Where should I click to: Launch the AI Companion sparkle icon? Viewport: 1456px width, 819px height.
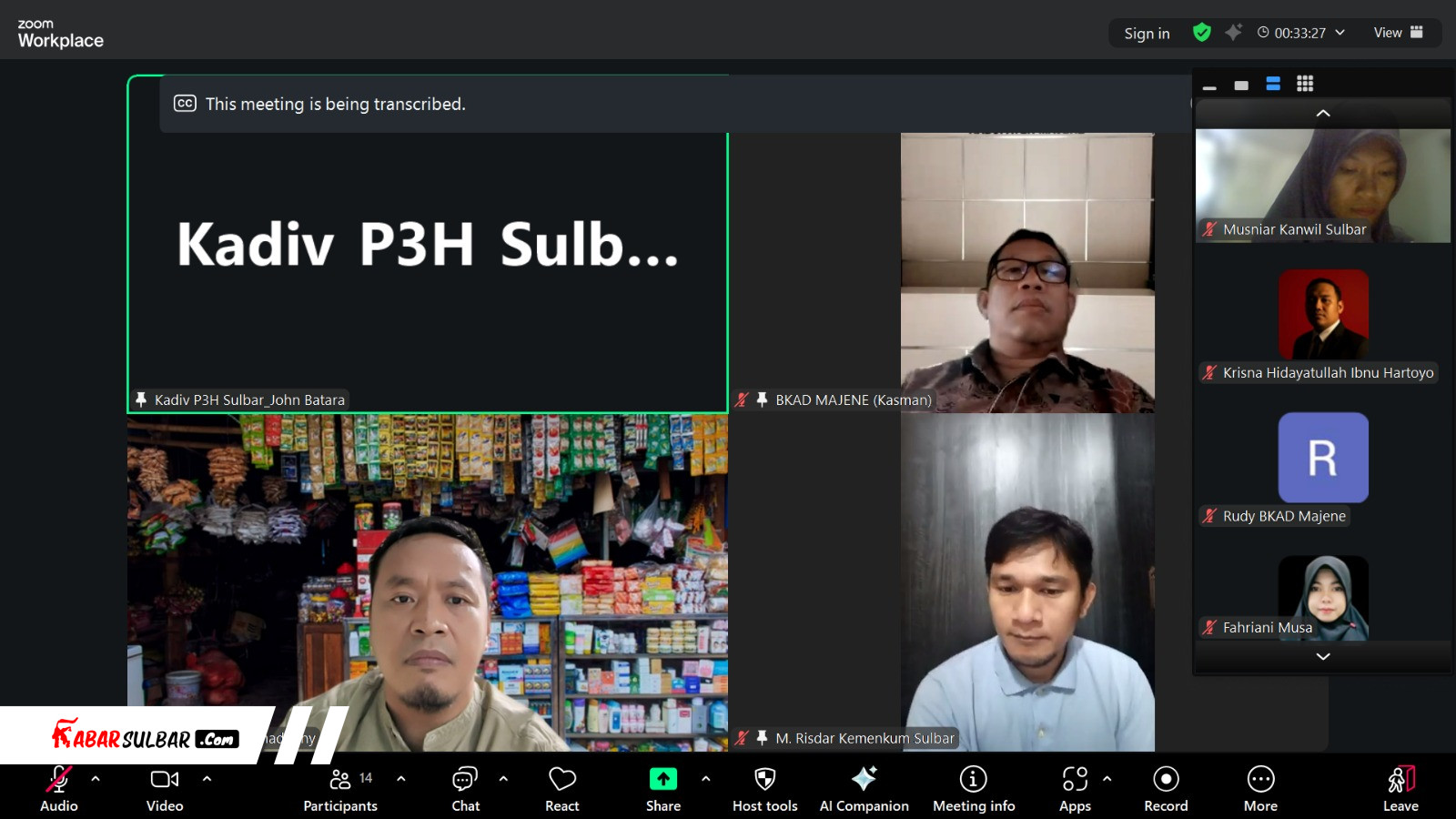pyautogui.click(x=864, y=780)
